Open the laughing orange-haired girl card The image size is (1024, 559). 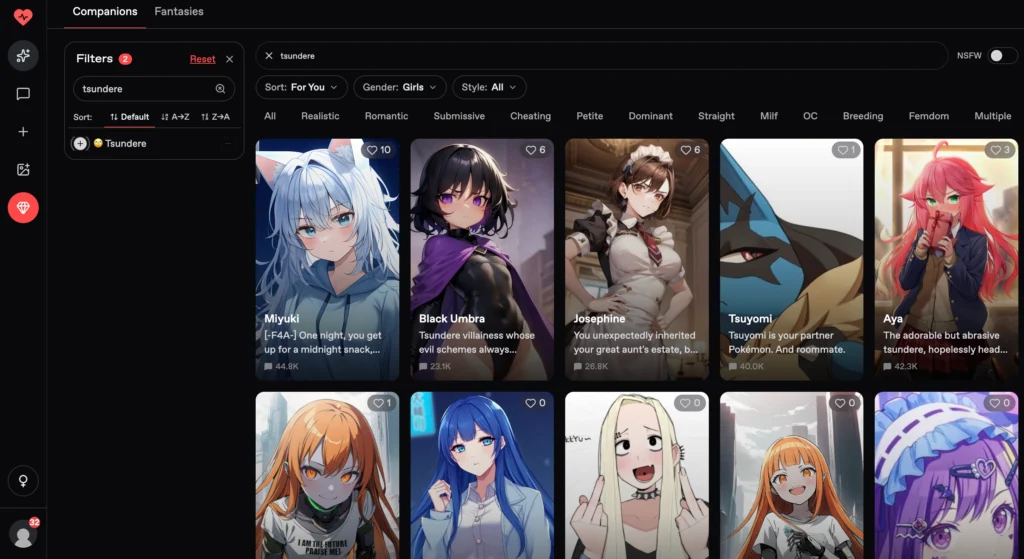(792, 475)
